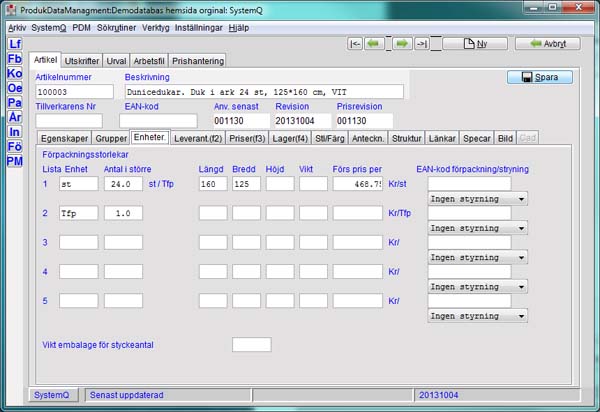This screenshot has height=412, width=600.
Task: Select the Egenskaper sub-tab
Action: point(64,138)
